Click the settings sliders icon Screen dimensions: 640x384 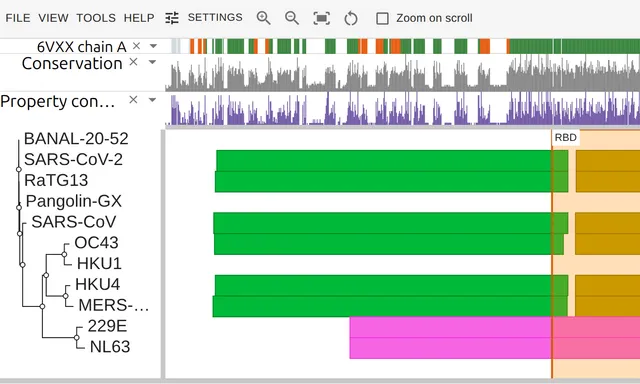pyautogui.click(x=172, y=18)
